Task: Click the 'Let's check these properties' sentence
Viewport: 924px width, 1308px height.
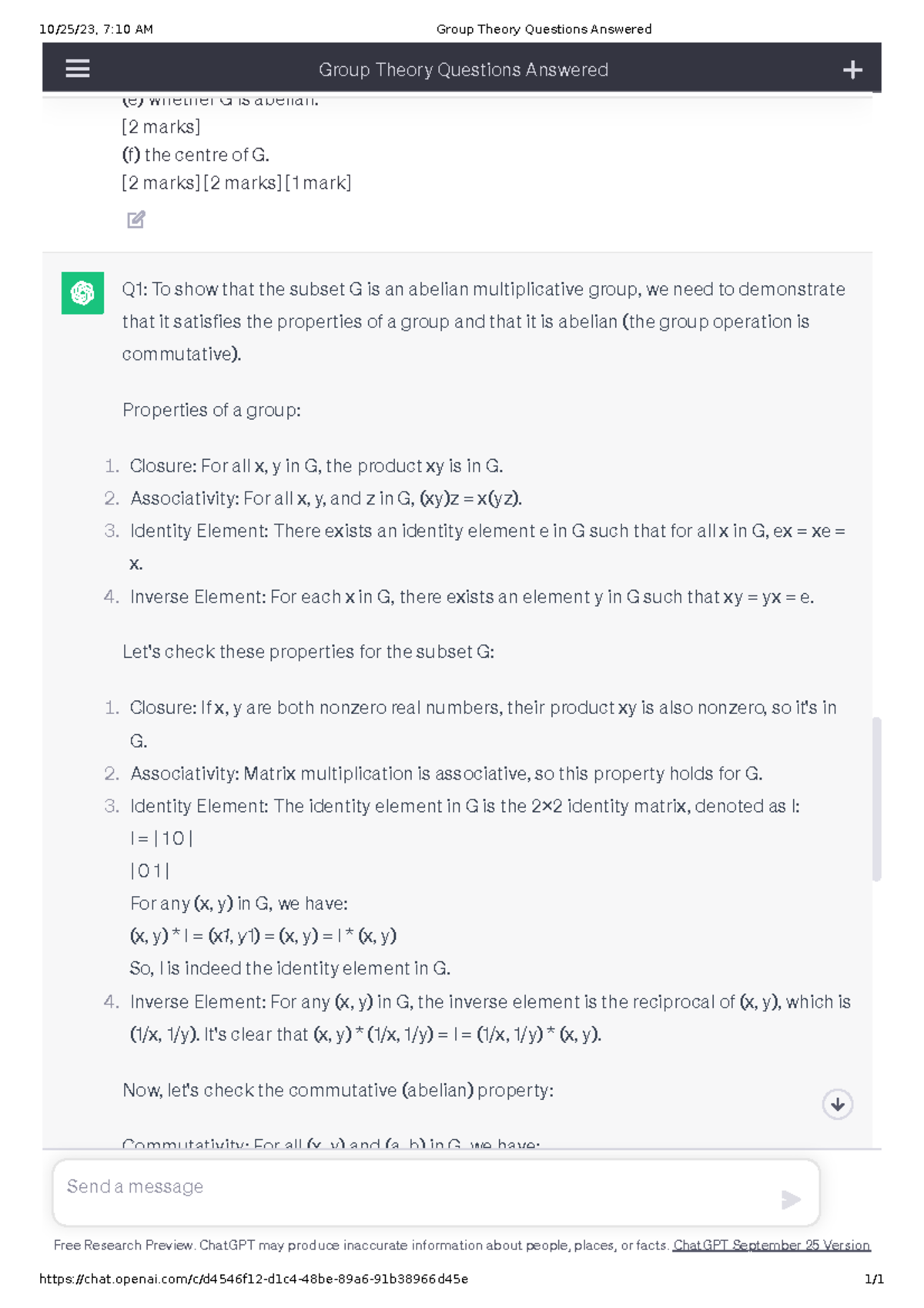Action: point(308,652)
